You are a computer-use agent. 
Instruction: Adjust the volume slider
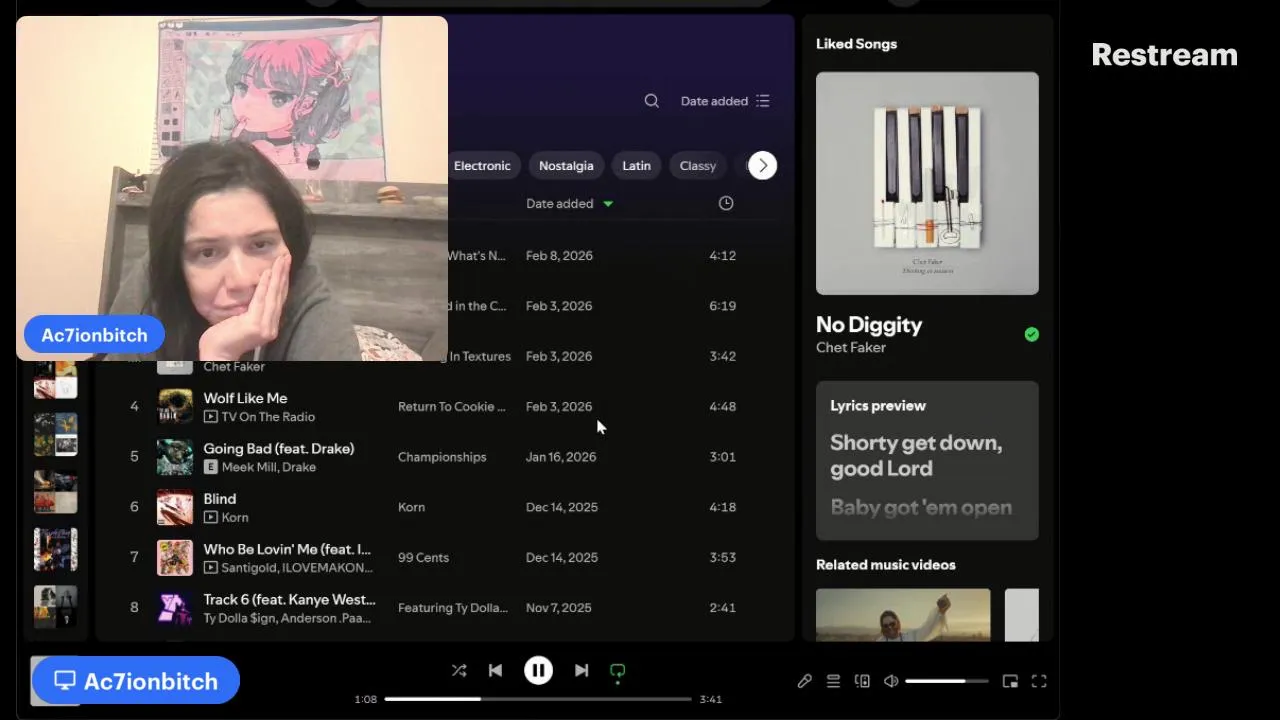point(946,681)
